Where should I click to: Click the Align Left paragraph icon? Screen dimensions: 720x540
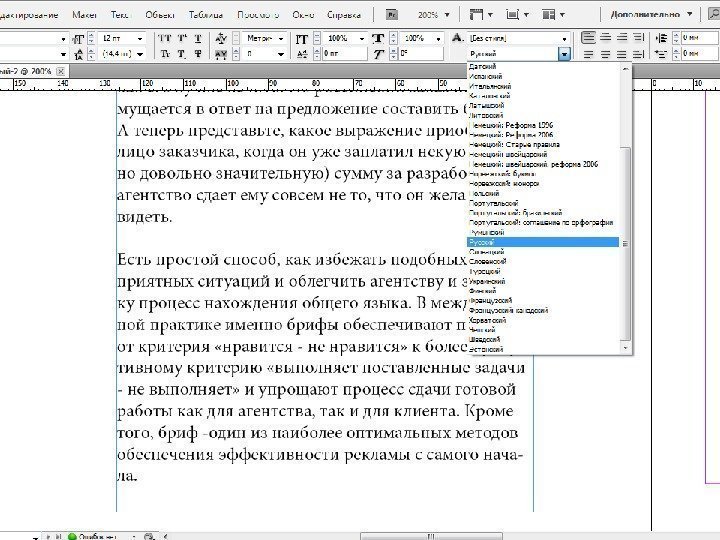(589, 37)
